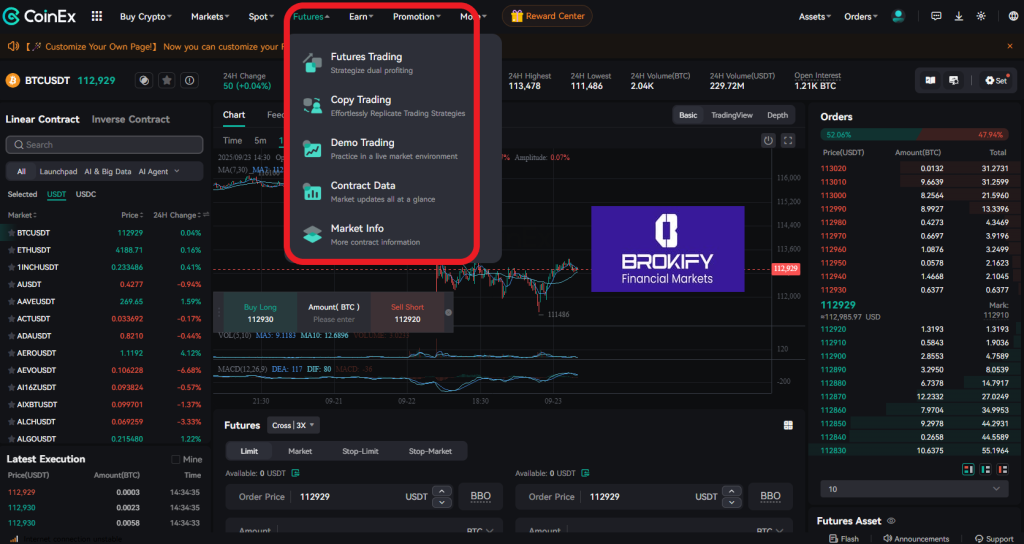
Task: Click the Sell Short button on chart
Action: pos(407,313)
